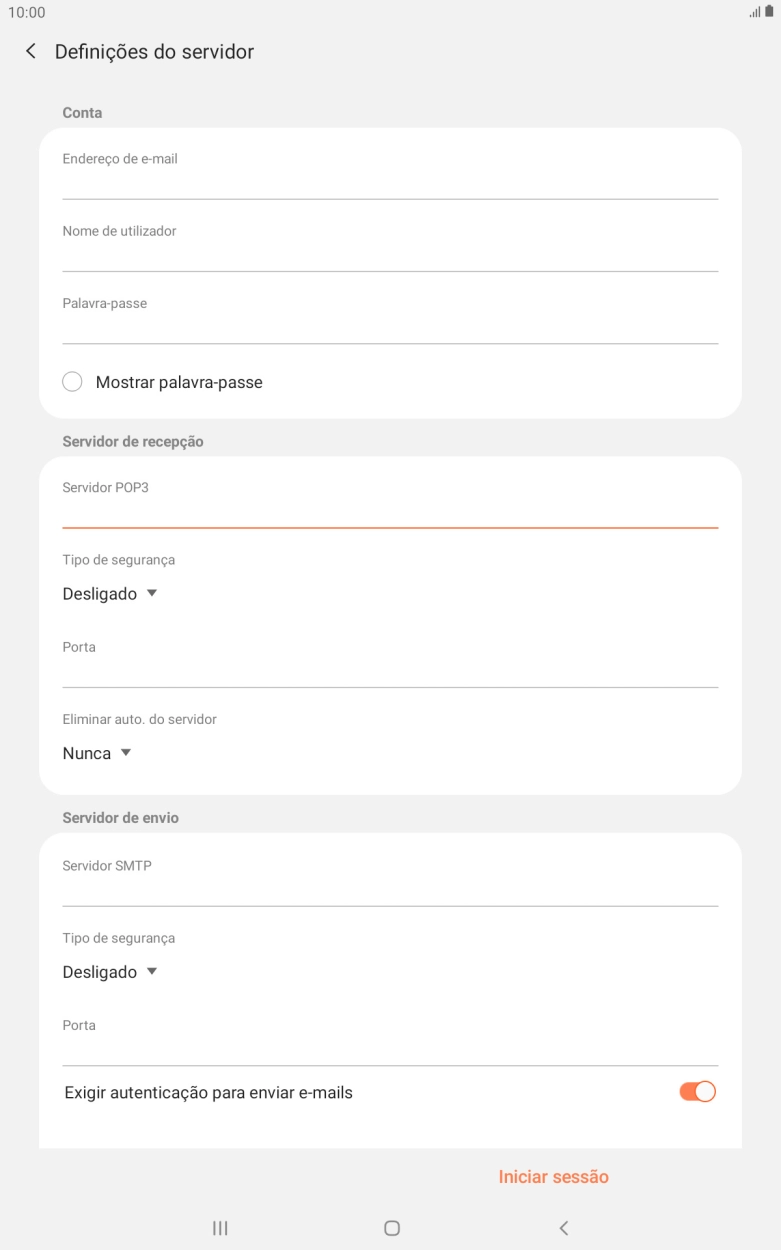Open the recent apps navigation icon
The image size is (781, 1250).
(x=219, y=1227)
